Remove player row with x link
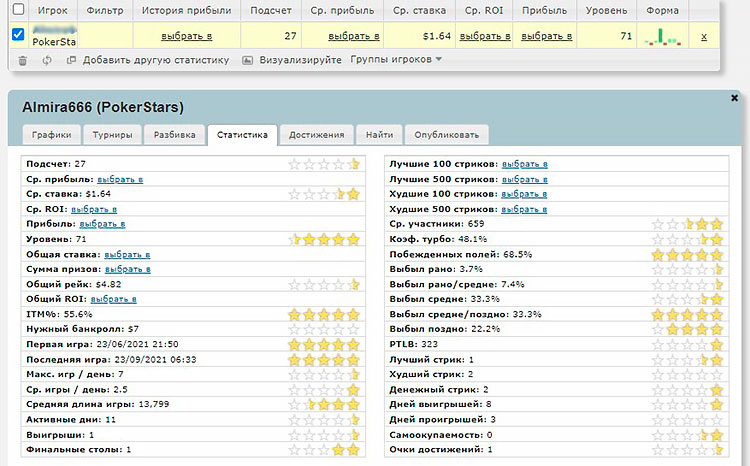 704,36
